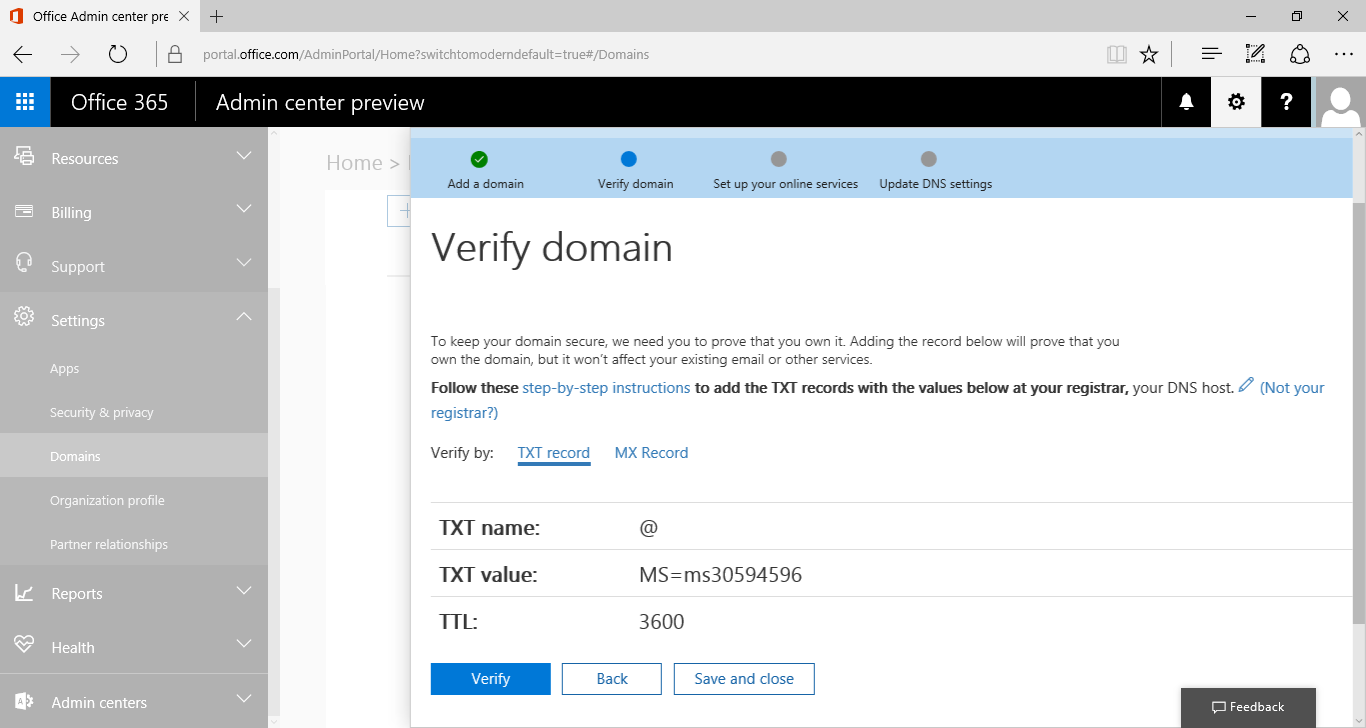
Task: Add page to favorites with star icon
Action: pos(1149,54)
